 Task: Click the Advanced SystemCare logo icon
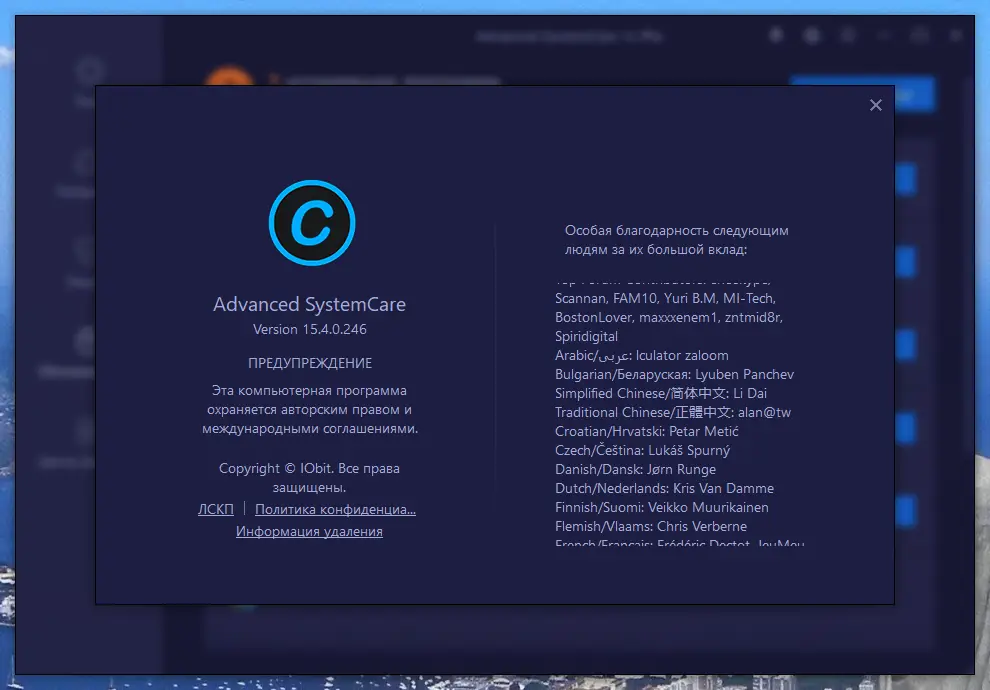(x=312, y=223)
